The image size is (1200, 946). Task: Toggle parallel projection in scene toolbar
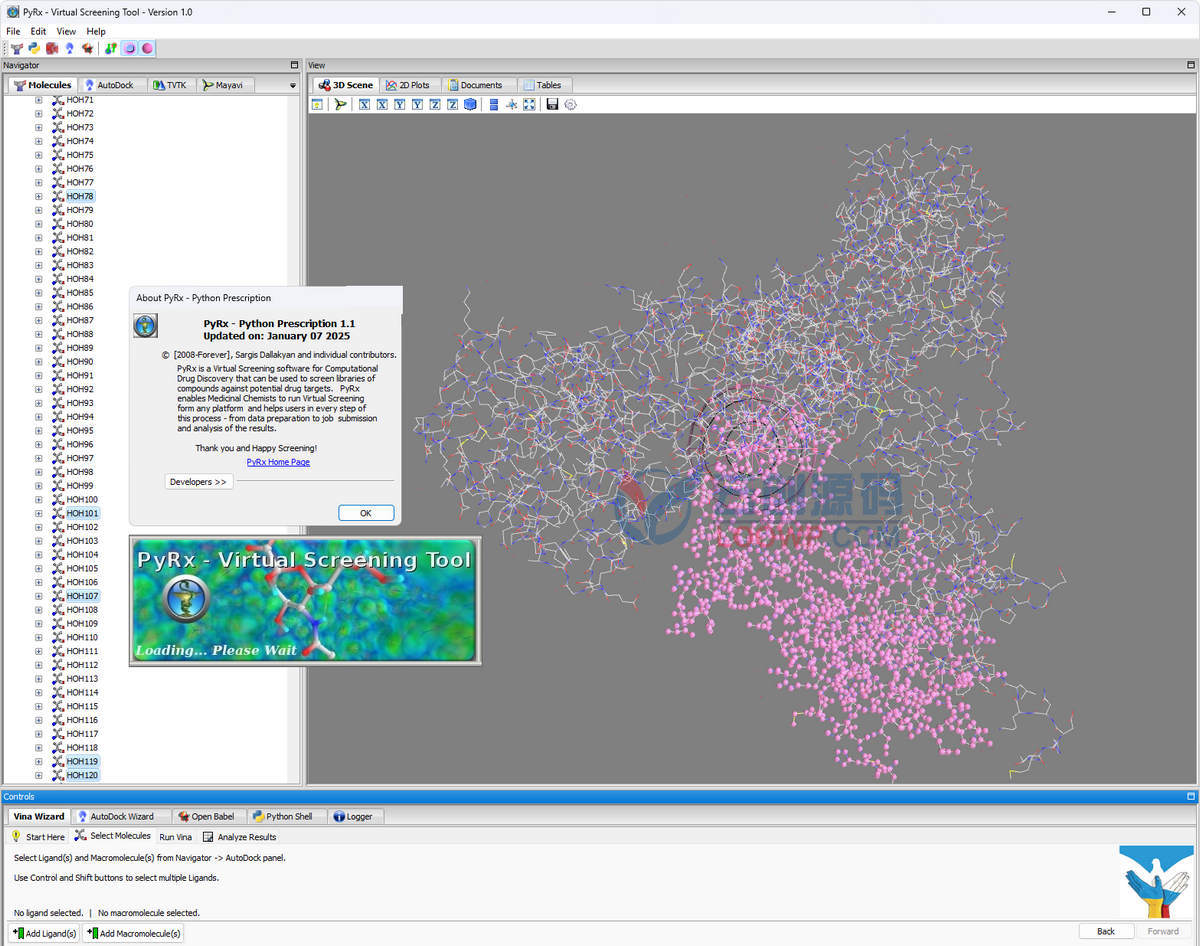pyautogui.click(x=494, y=104)
